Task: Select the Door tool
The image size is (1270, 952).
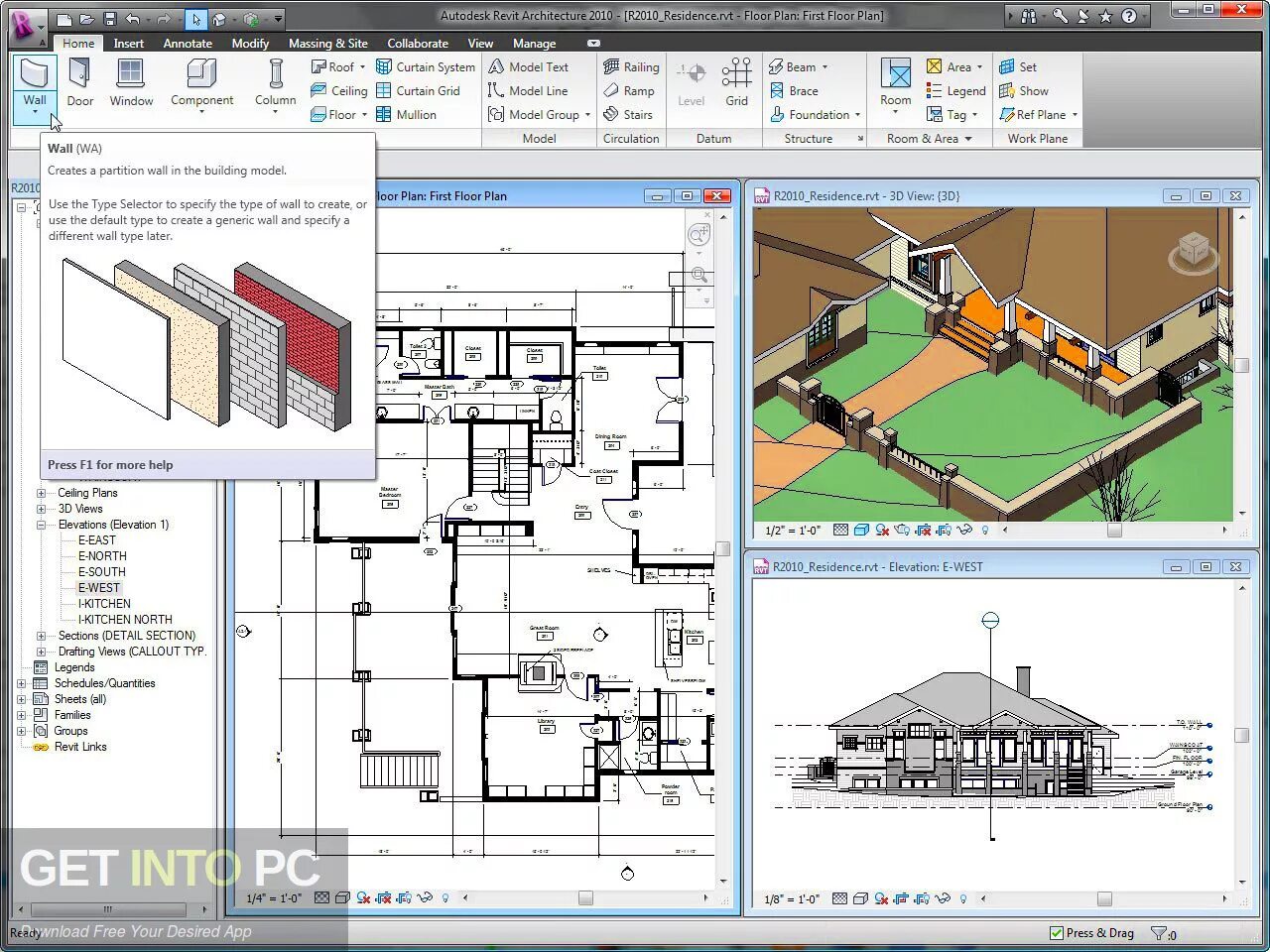Action: click(79, 83)
